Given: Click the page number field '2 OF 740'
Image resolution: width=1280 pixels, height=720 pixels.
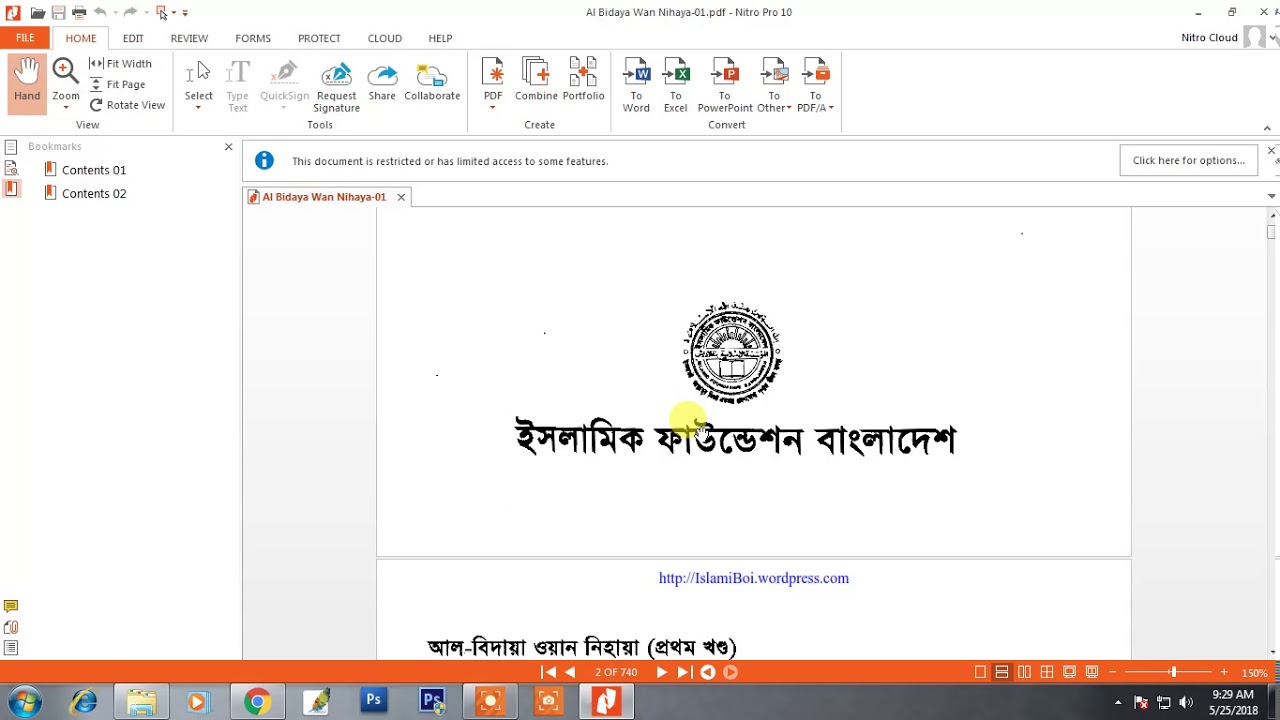Looking at the screenshot, I should 616,672.
